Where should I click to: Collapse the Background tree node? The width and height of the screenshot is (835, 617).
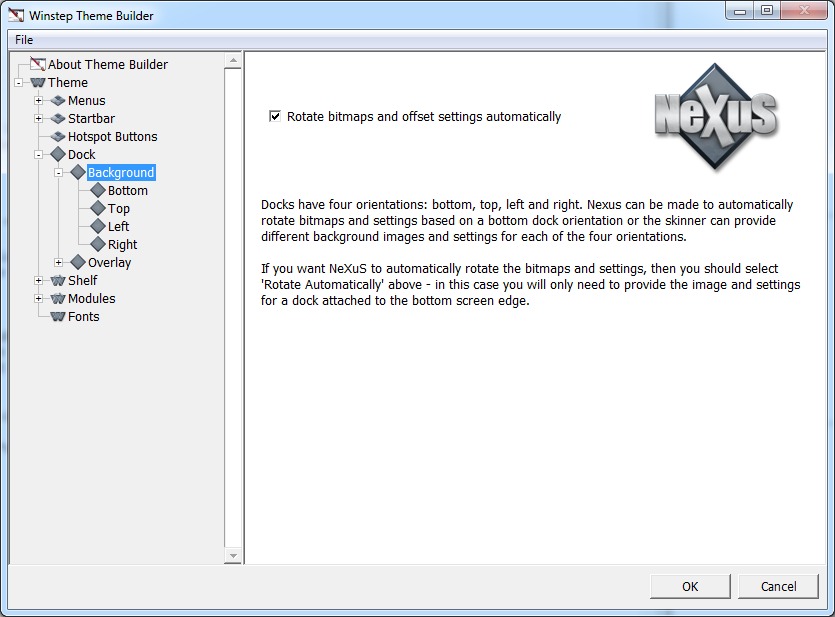(x=59, y=172)
